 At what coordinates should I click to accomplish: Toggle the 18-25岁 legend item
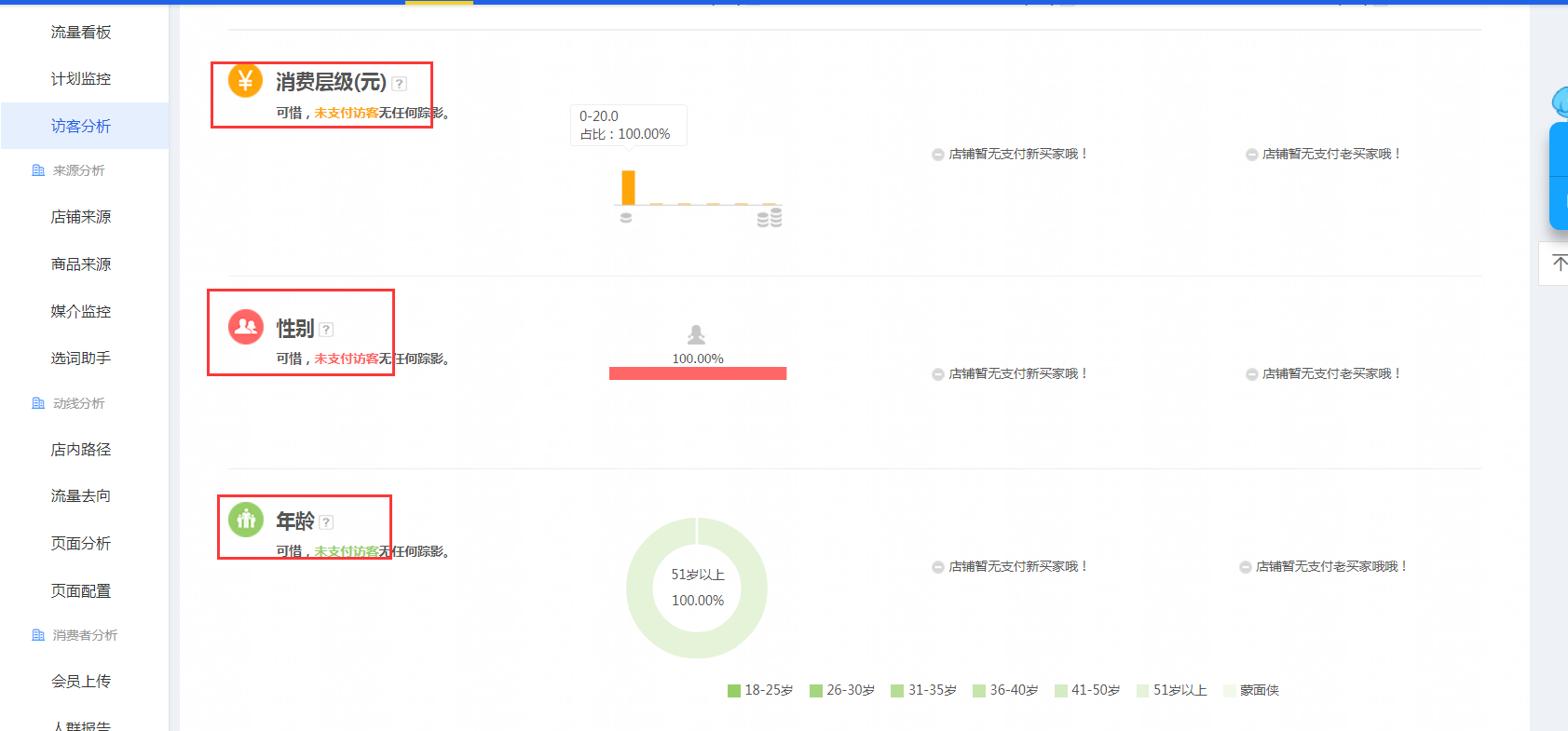pos(760,690)
